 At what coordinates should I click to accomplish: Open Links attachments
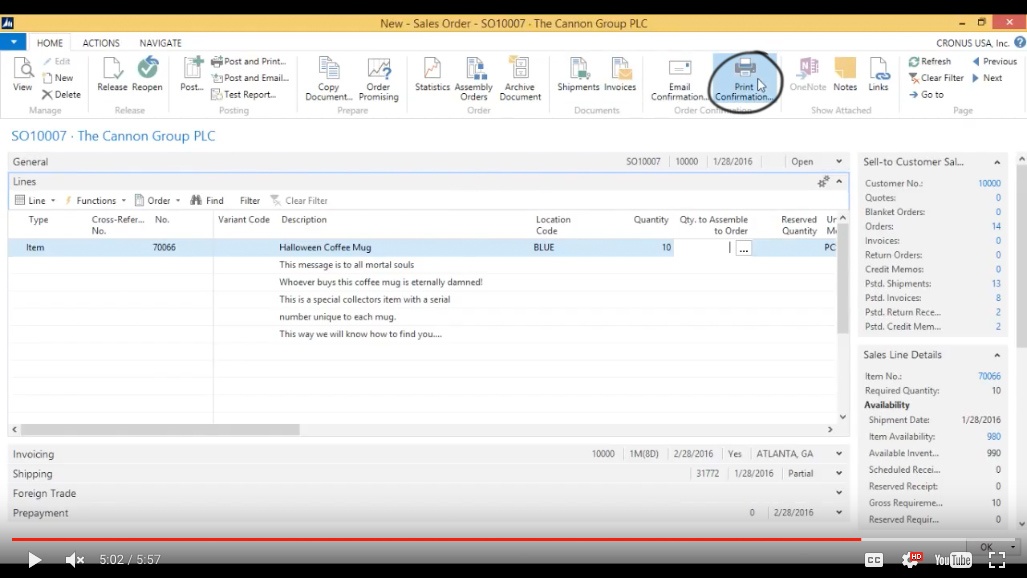[x=878, y=75]
